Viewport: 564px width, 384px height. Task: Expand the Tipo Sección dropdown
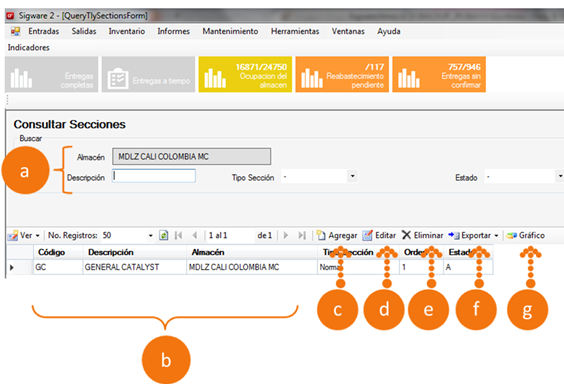(352, 176)
